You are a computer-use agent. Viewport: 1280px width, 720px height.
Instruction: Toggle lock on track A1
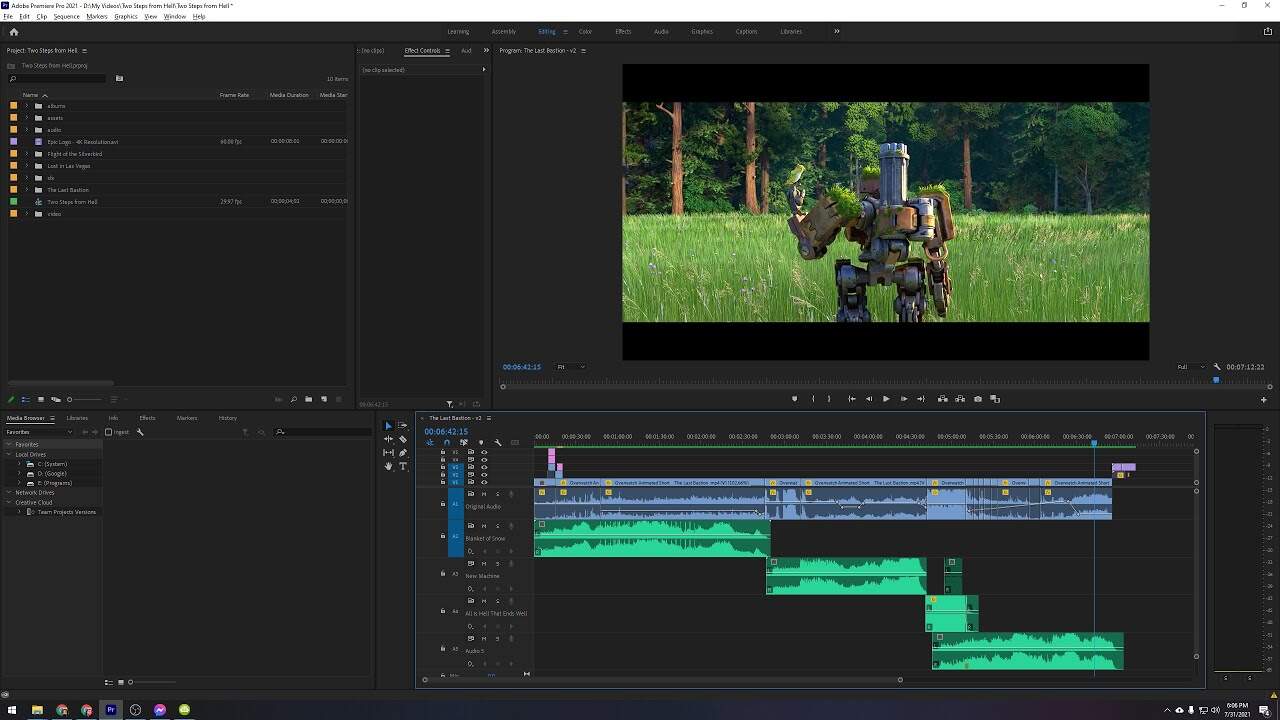click(x=443, y=504)
